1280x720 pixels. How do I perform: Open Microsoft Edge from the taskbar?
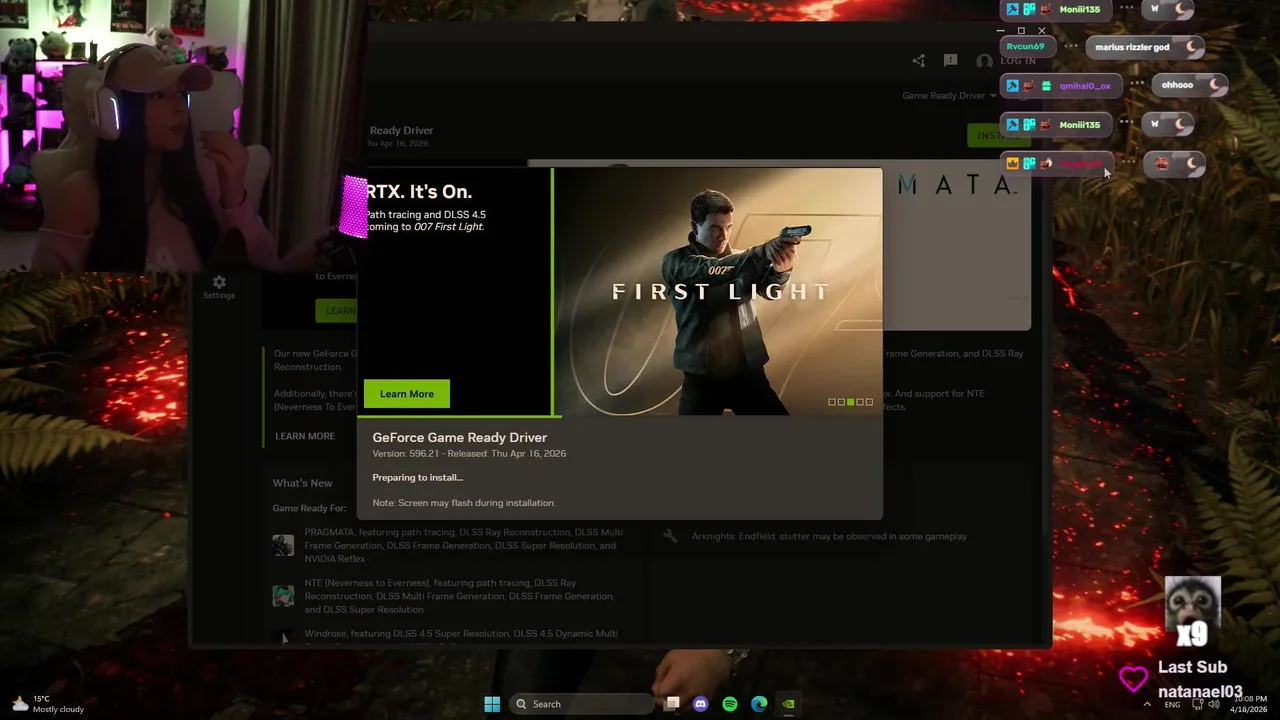pos(759,704)
